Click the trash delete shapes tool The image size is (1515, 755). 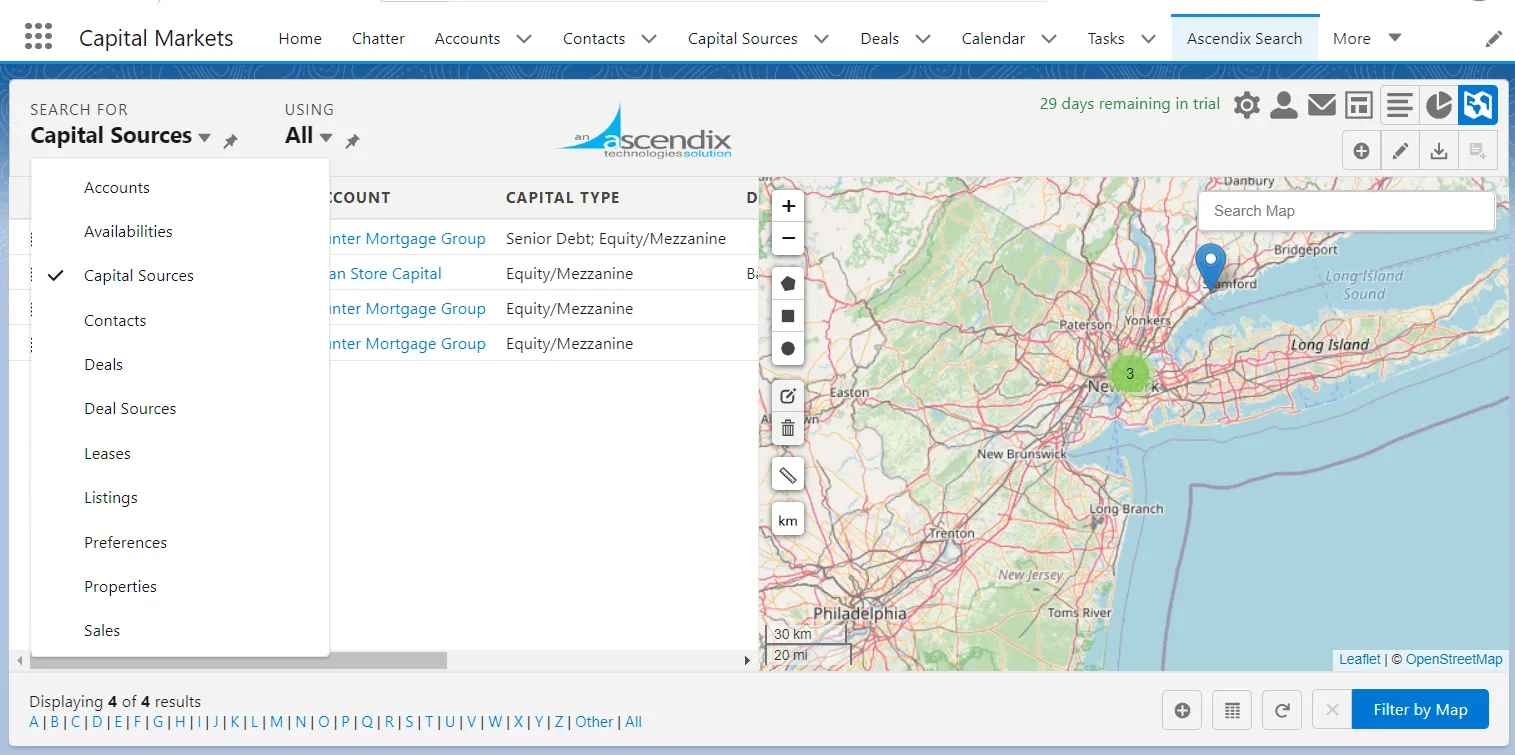point(788,428)
